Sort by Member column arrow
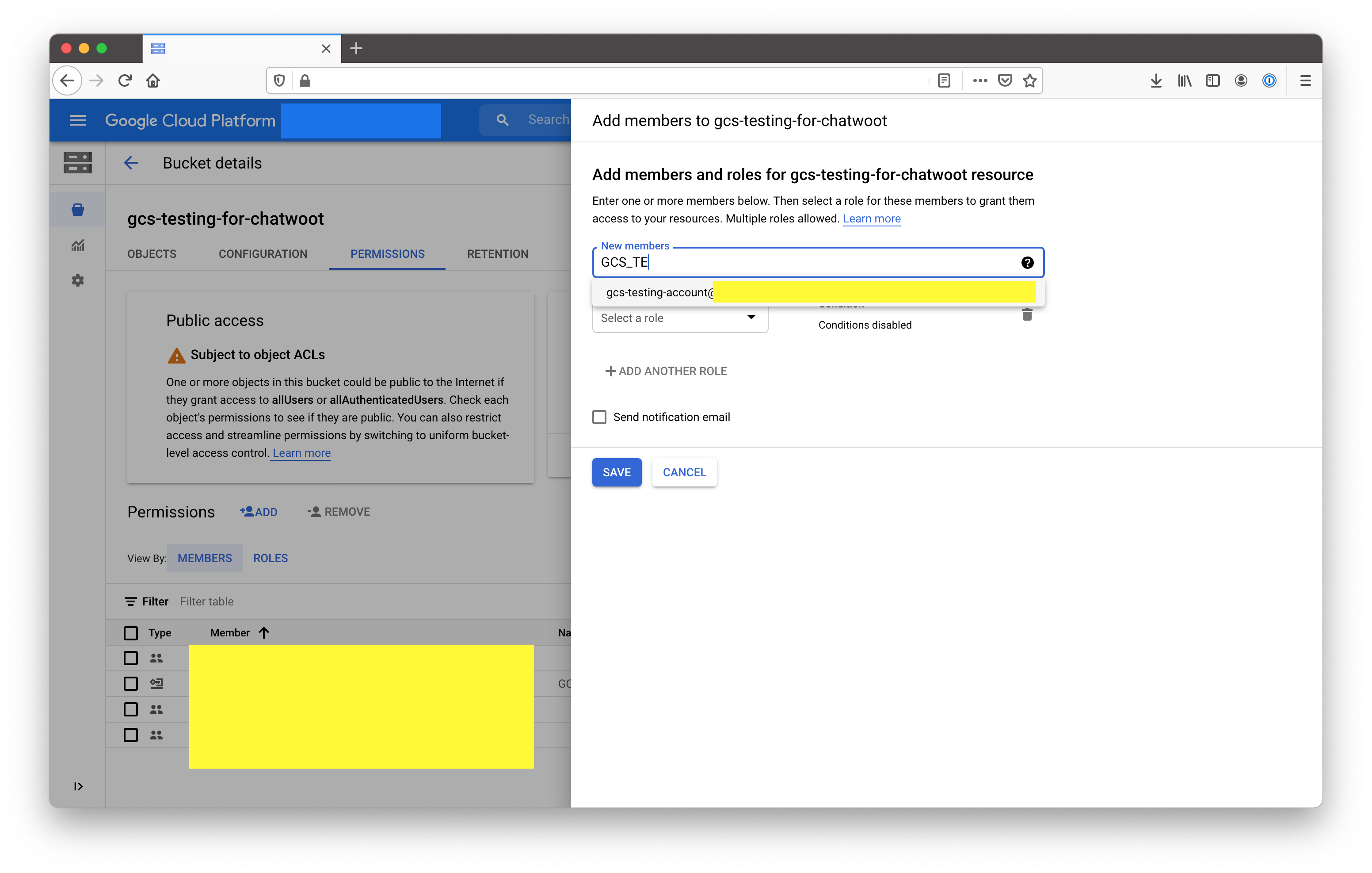The width and height of the screenshot is (1372, 873). tap(264, 632)
